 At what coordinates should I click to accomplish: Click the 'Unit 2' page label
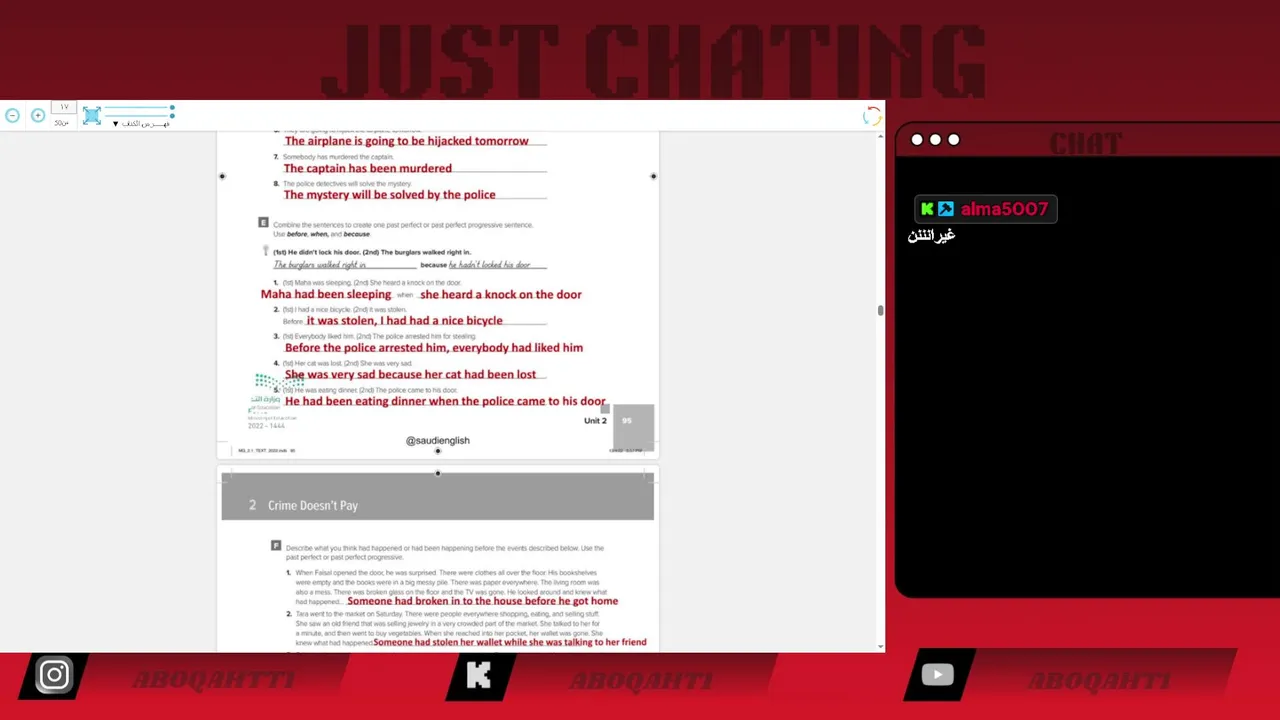tap(595, 421)
